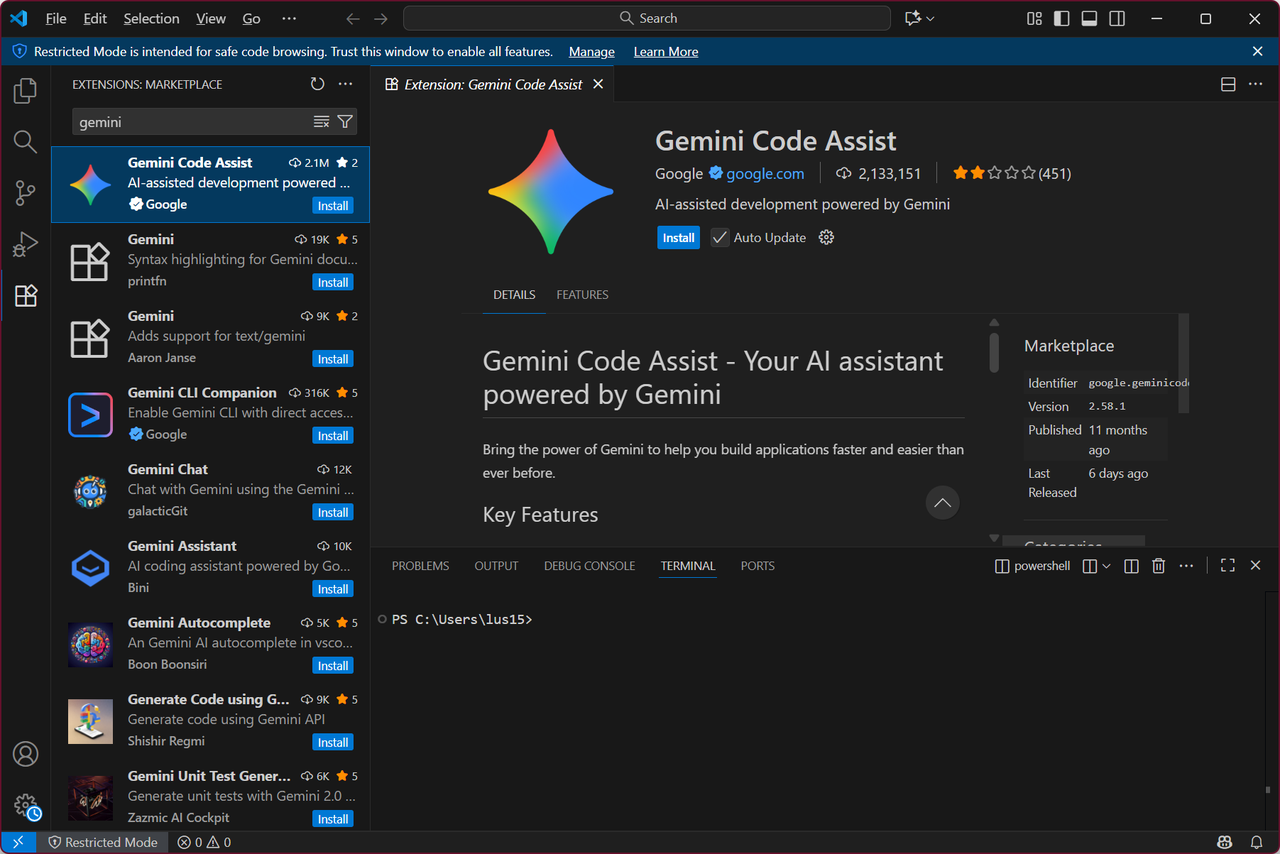Open the Search view in activity bar
The width and height of the screenshot is (1280, 854).
[25, 142]
